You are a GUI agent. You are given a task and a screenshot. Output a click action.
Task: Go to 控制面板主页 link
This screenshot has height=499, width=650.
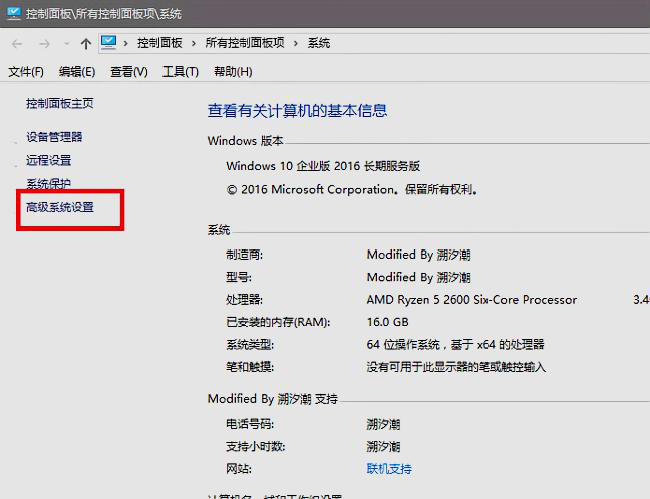[60, 103]
